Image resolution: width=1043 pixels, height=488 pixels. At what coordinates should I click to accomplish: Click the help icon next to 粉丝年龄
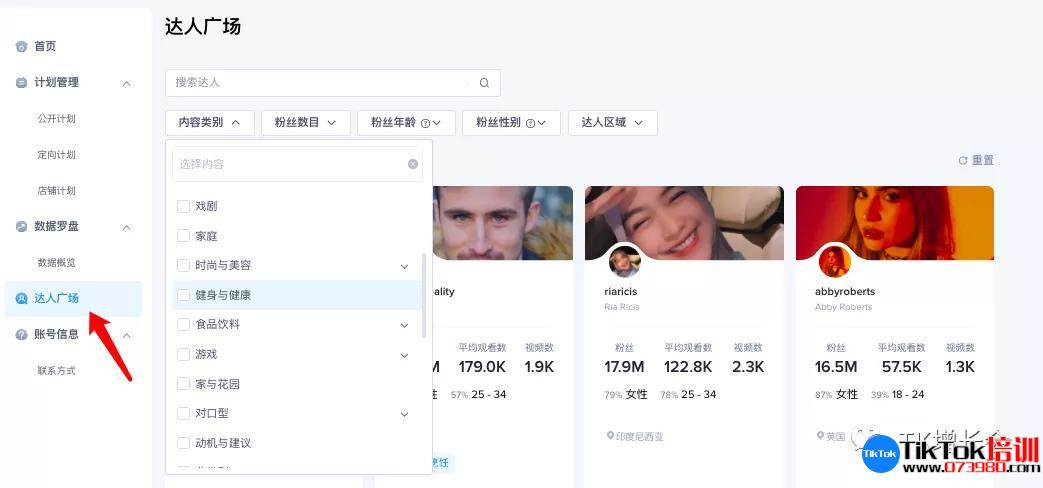coord(426,123)
